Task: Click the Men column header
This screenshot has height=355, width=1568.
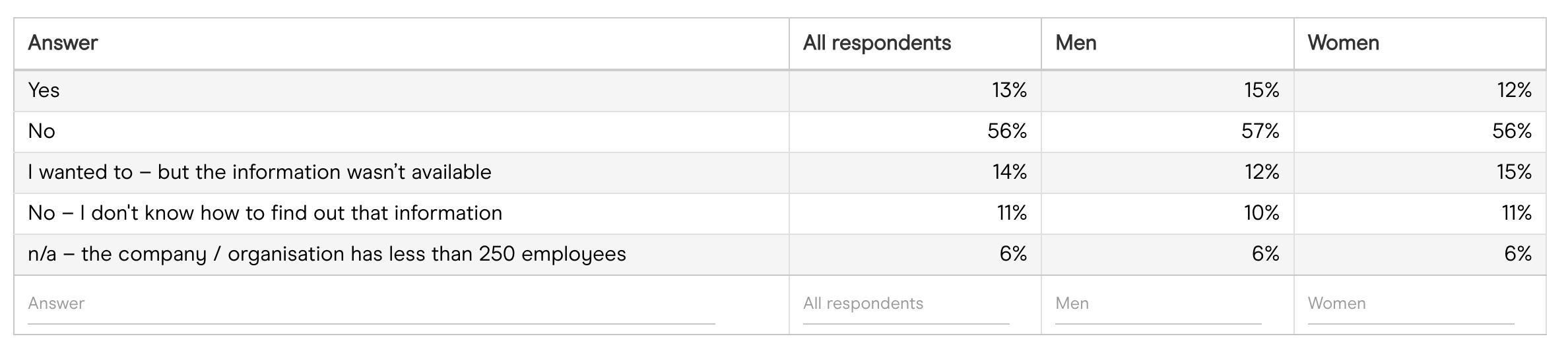Action: point(1076,44)
